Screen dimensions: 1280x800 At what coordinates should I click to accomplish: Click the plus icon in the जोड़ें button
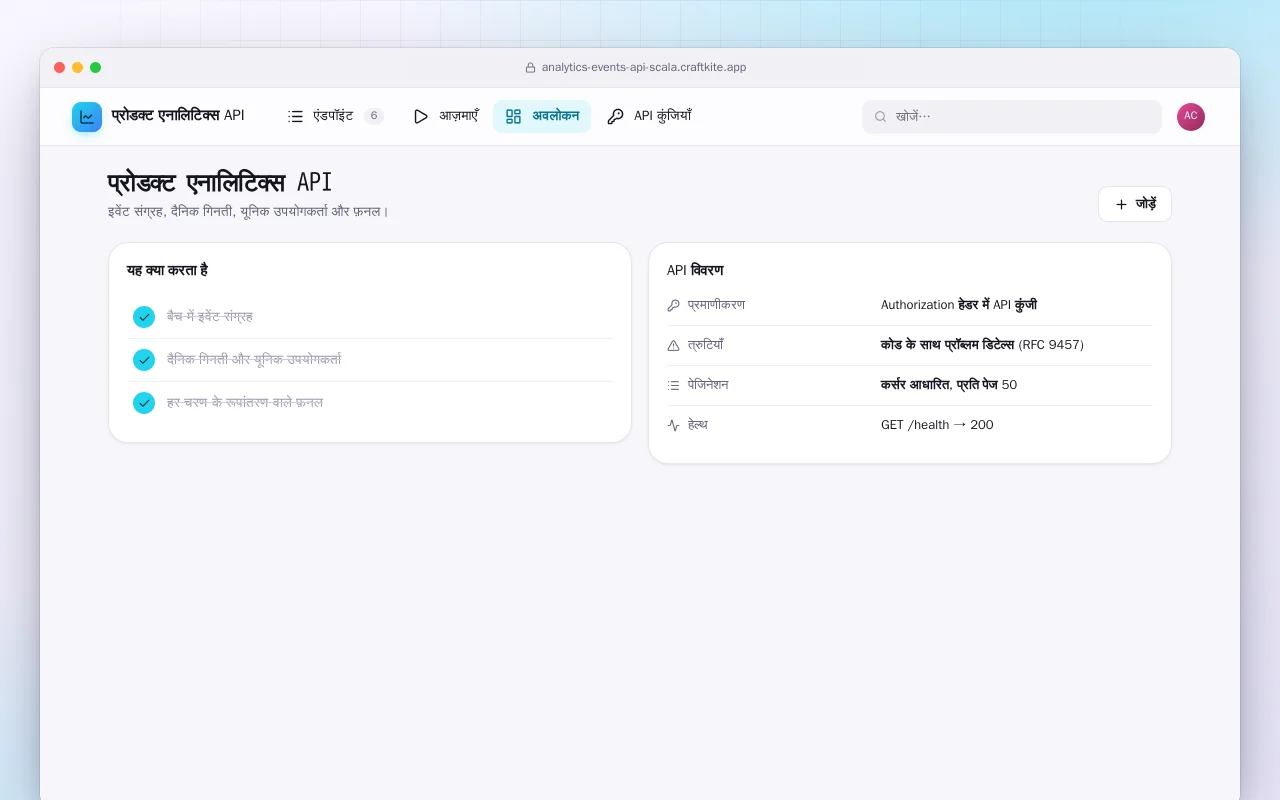point(1121,204)
